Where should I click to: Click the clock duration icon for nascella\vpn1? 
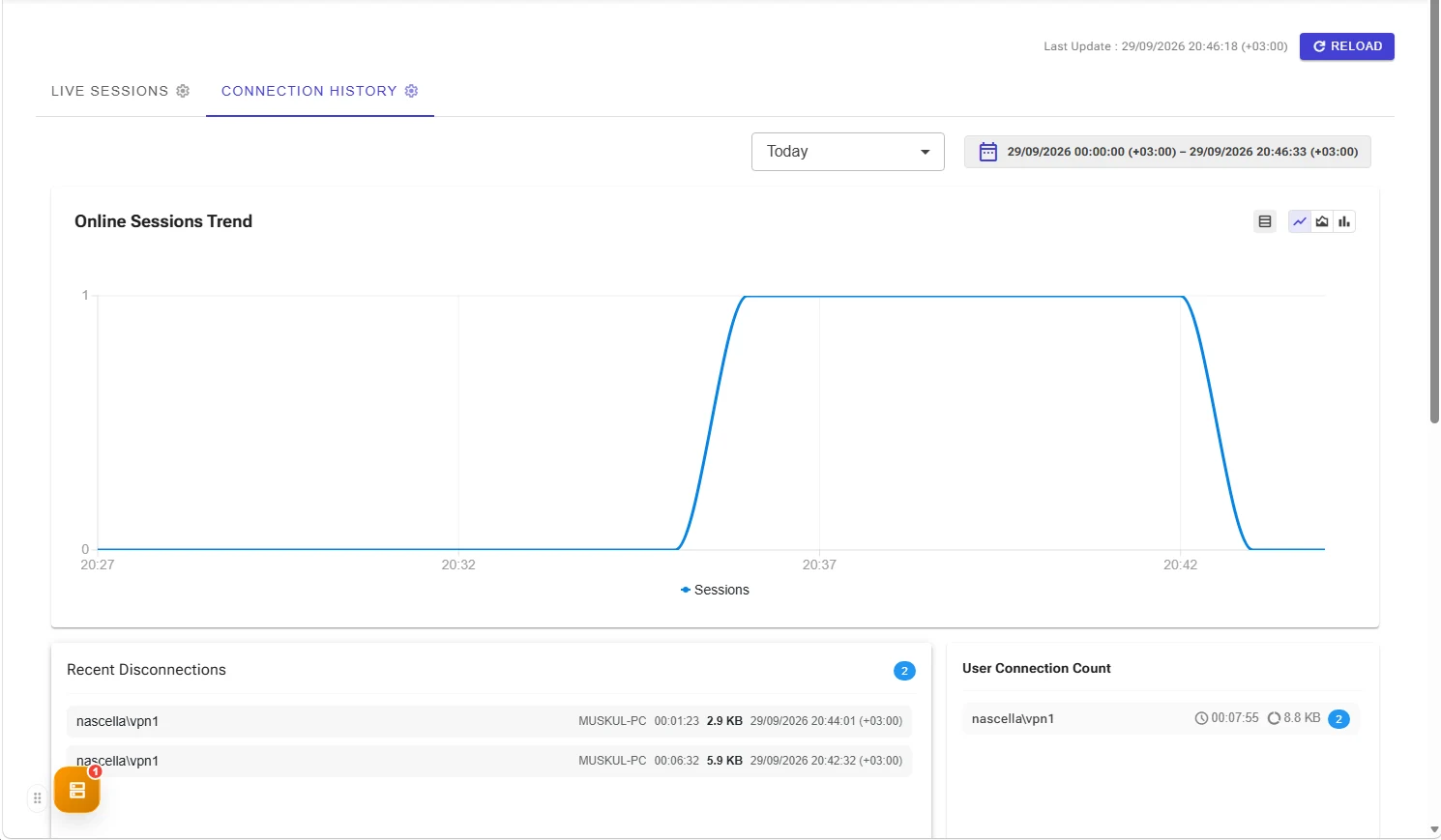pos(1201,718)
